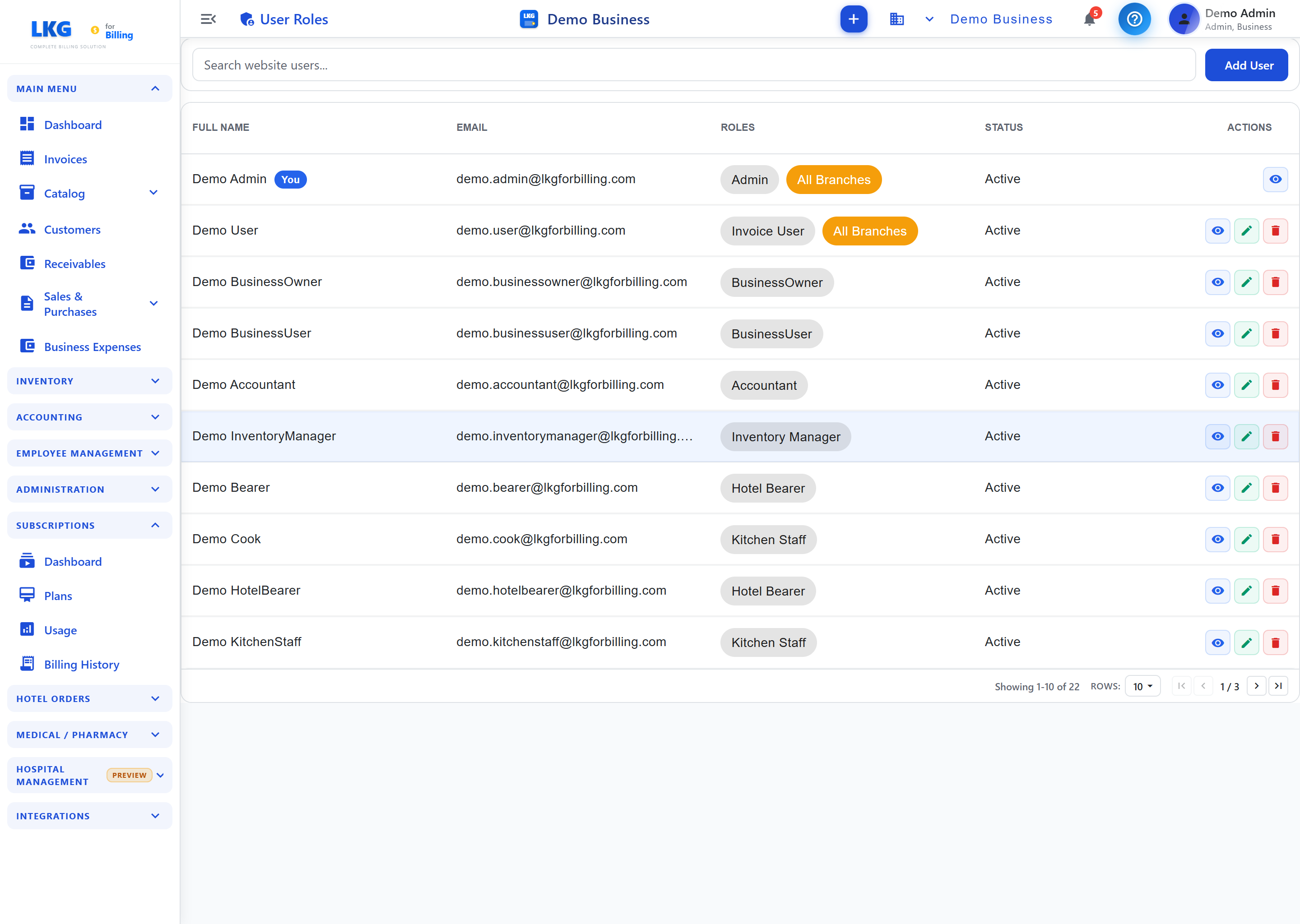This screenshot has width=1300, height=924.
Task: Click the blue plus quick-add button
Action: tap(853, 19)
